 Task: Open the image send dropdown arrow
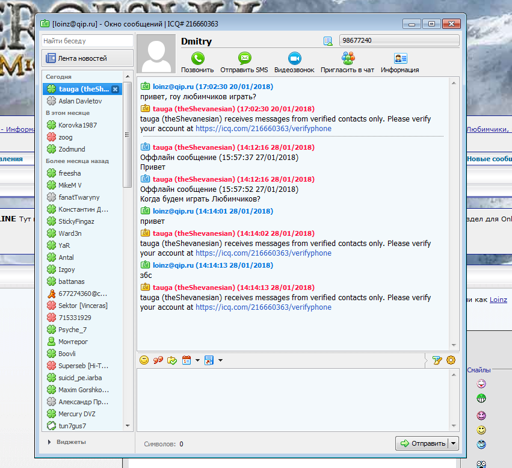point(220,360)
